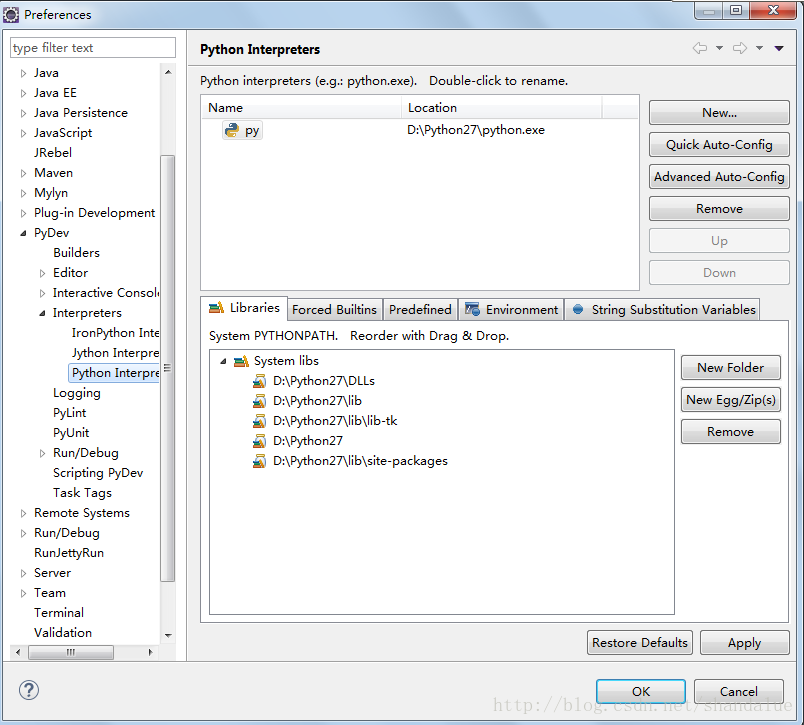
Task: Select PyUnit in the tree
Action: tap(71, 433)
